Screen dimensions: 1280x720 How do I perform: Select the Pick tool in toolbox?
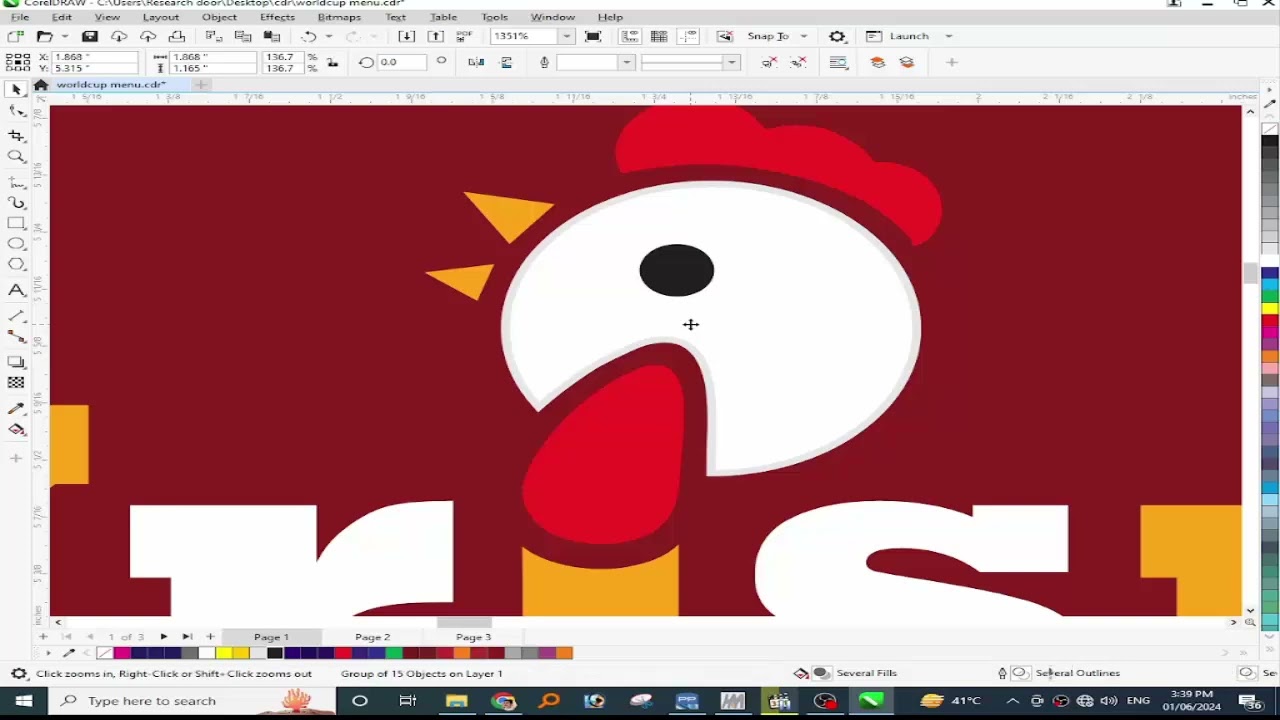(x=16, y=89)
